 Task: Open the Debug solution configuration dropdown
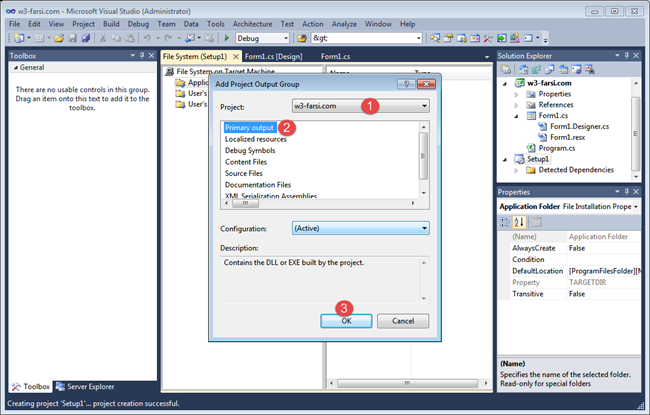pos(270,38)
